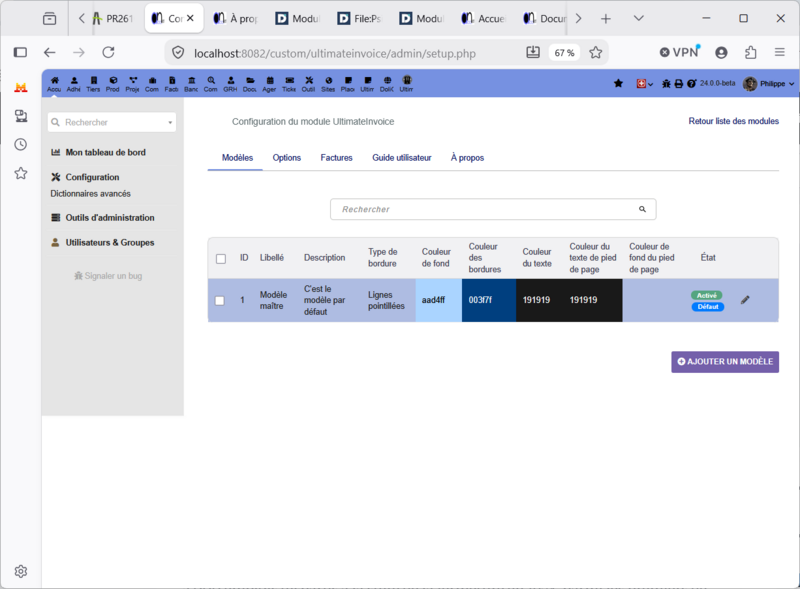800x589 pixels.
Task: Open the browser extensions puzzle icon
Action: (751, 53)
